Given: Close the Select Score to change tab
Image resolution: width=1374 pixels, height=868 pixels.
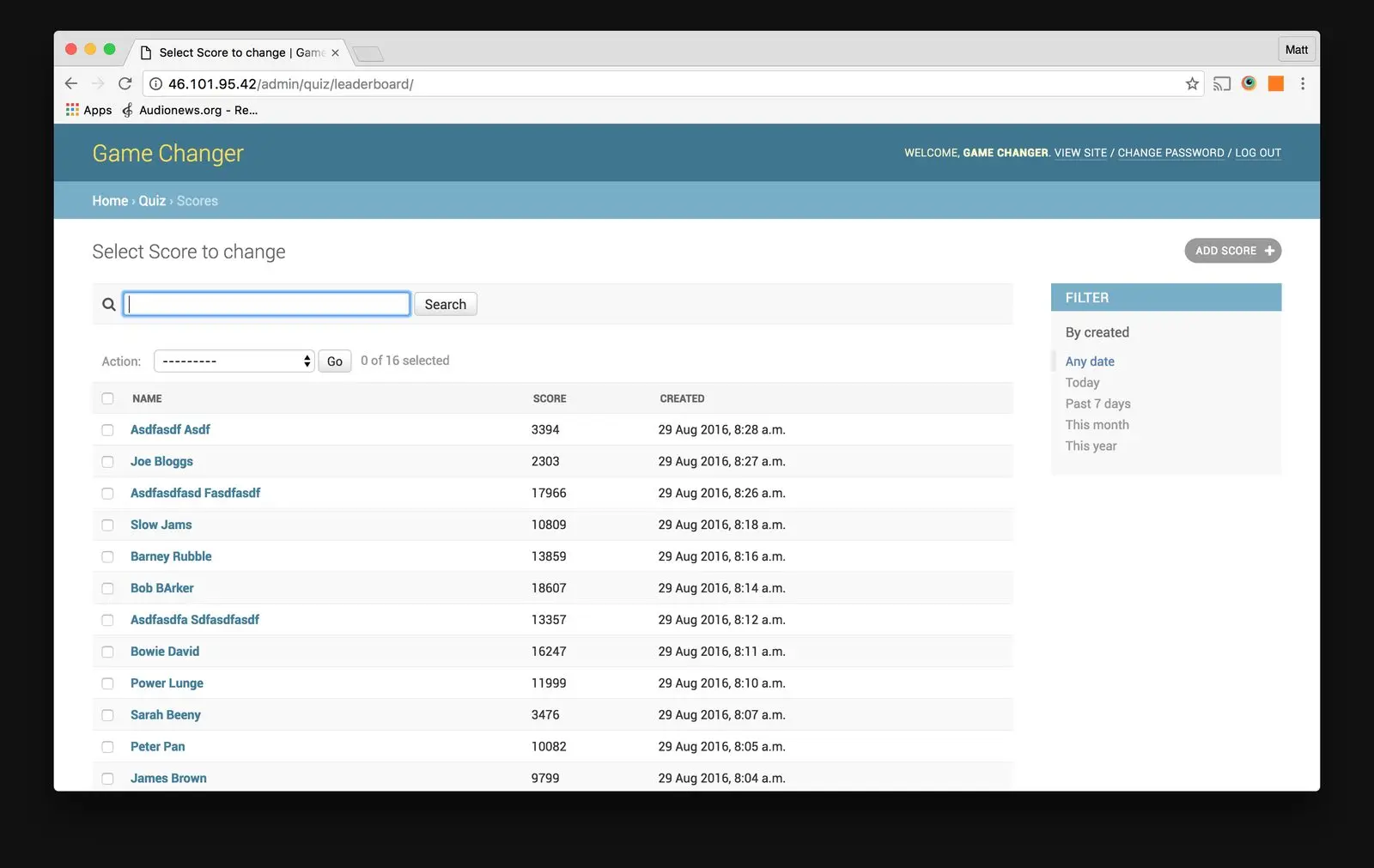Looking at the screenshot, I should click(x=335, y=53).
